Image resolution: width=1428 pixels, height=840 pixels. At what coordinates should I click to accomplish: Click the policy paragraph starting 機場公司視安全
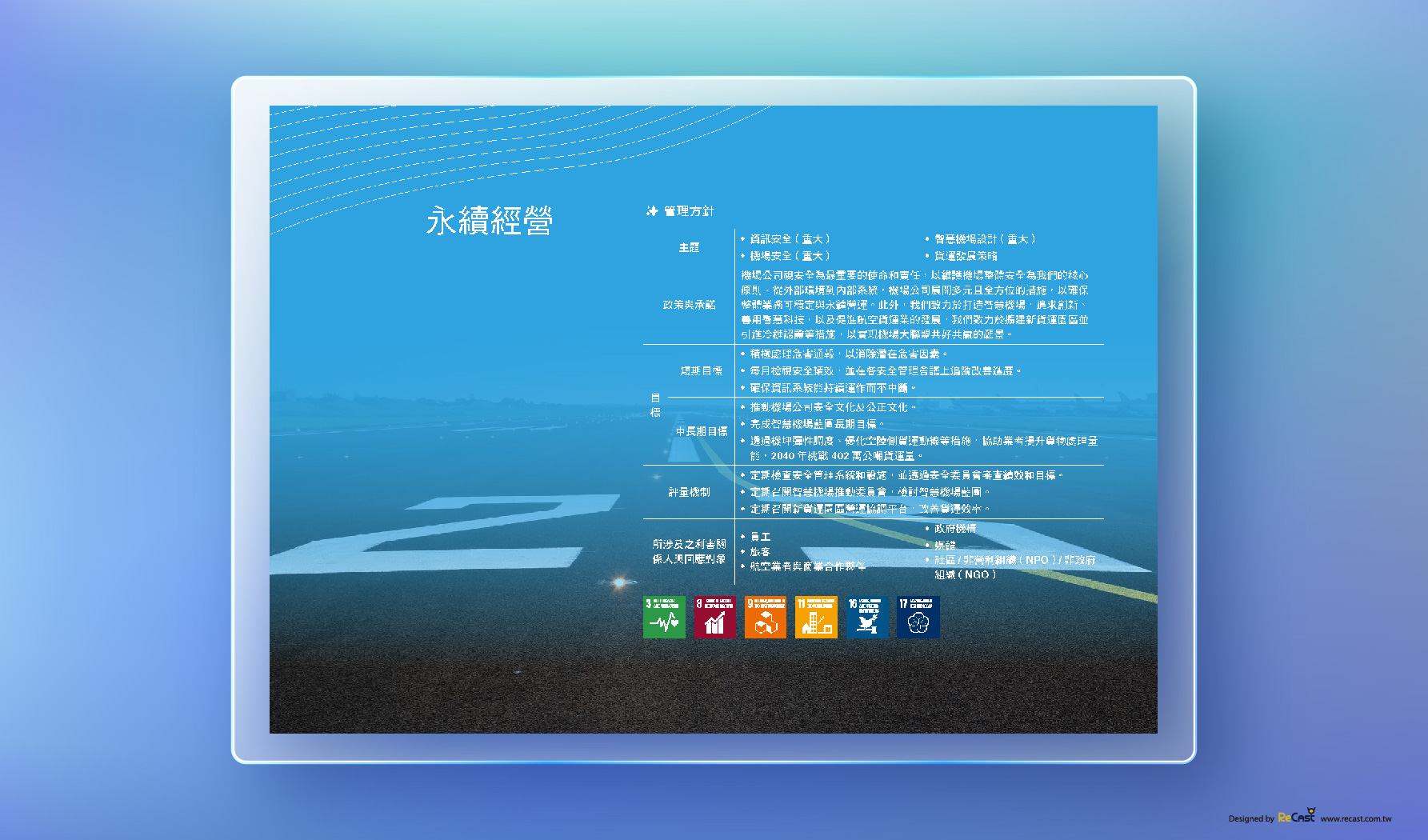(914, 305)
